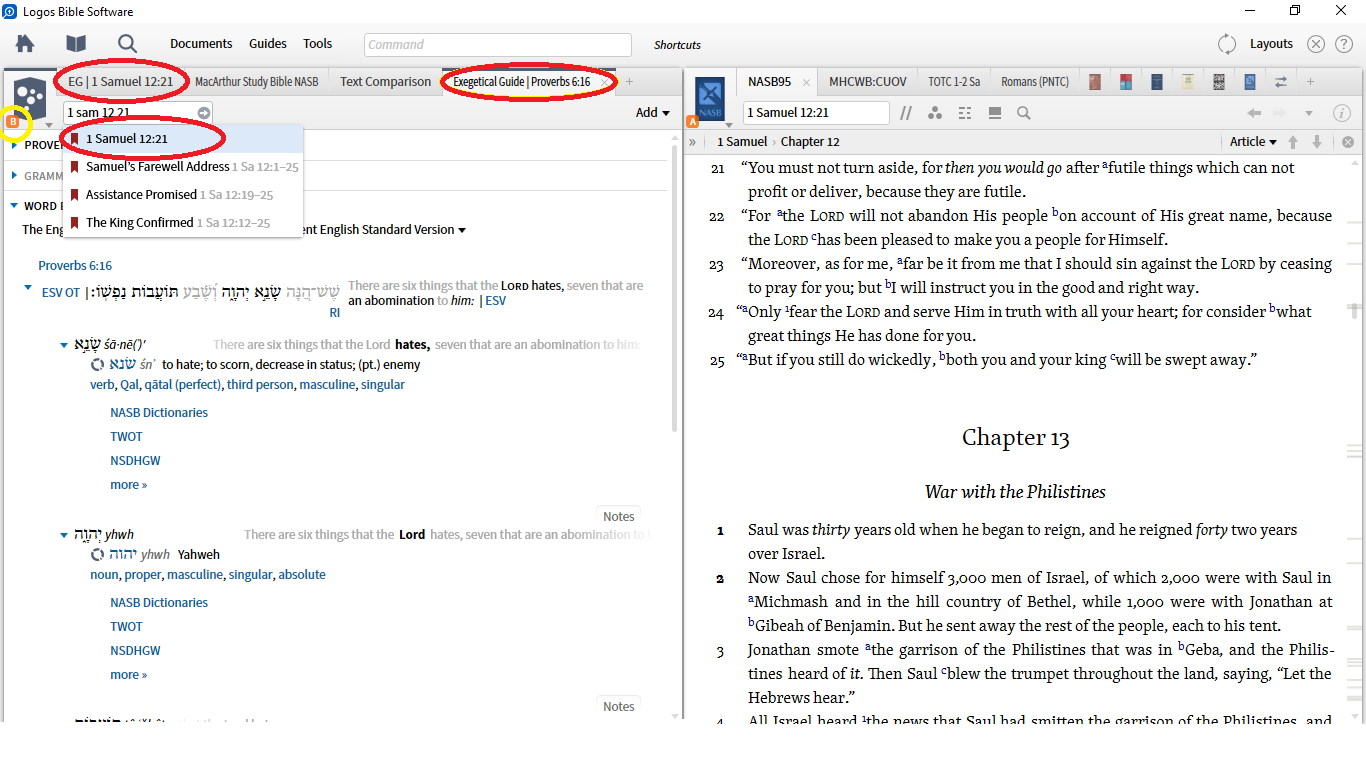Open NASB Dictionaries link under śā·nē
This screenshot has height=768, width=1366.
(159, 413)
